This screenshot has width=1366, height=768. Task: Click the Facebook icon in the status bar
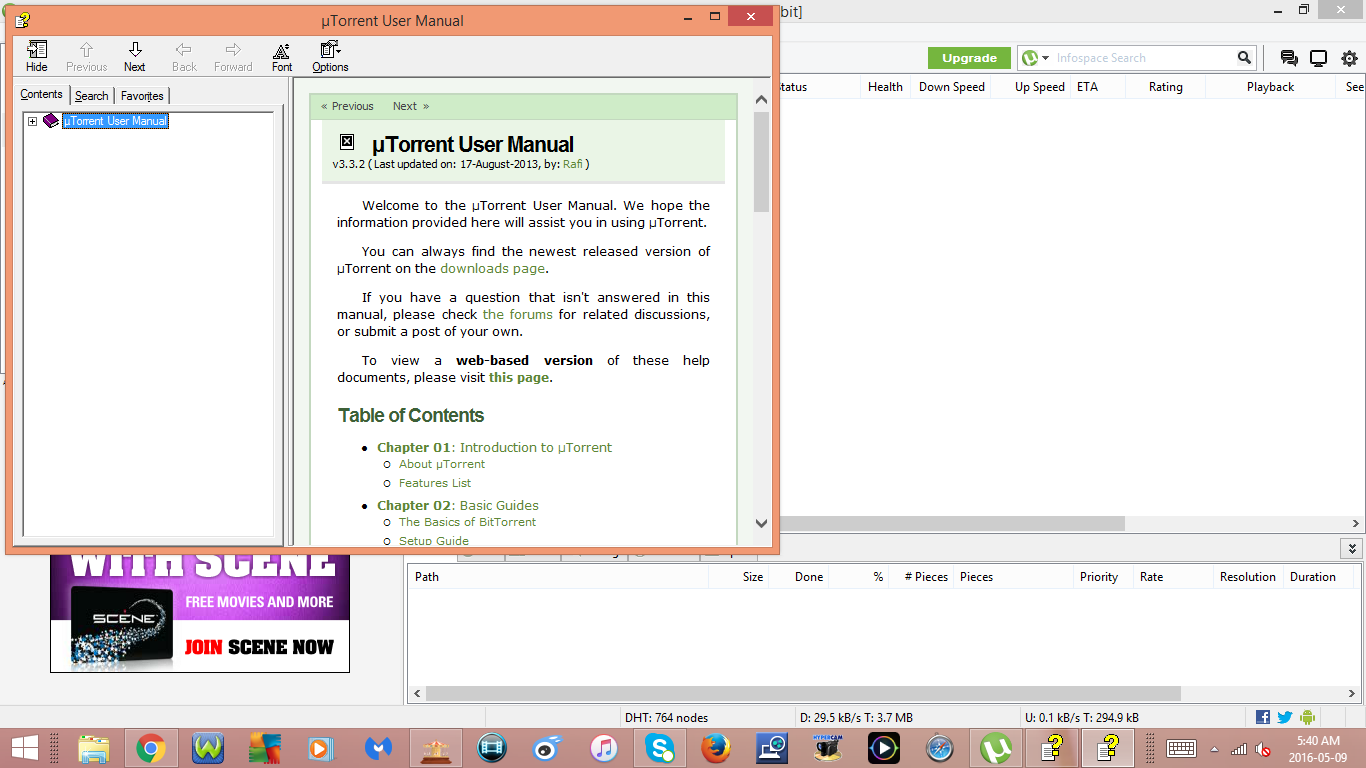1263,717
